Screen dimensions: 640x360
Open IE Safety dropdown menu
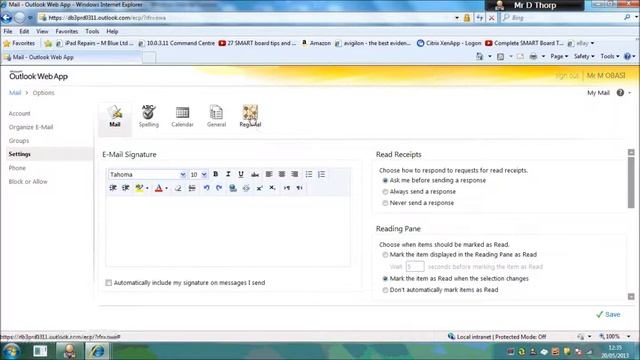pyautogui.click(x=584, y=56)
